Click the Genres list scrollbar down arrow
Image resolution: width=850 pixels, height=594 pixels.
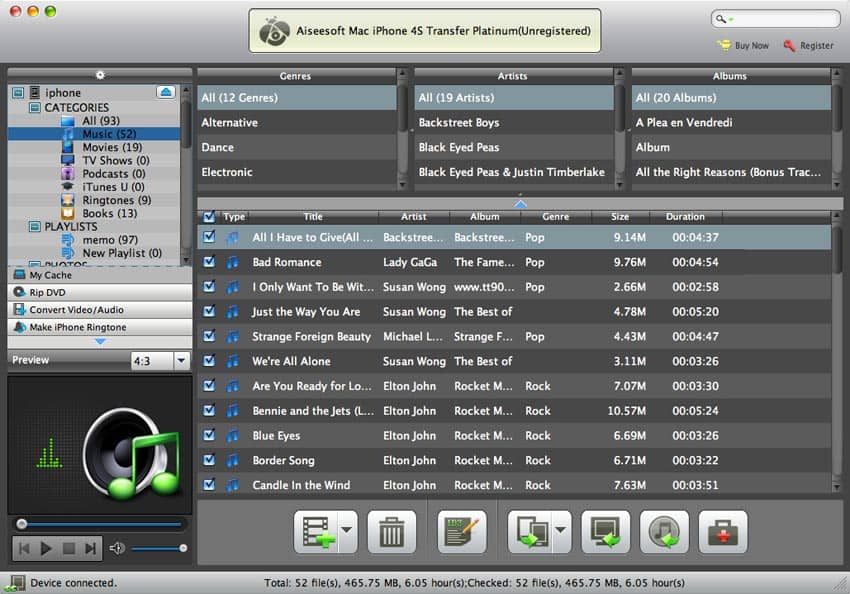(402, 185)
